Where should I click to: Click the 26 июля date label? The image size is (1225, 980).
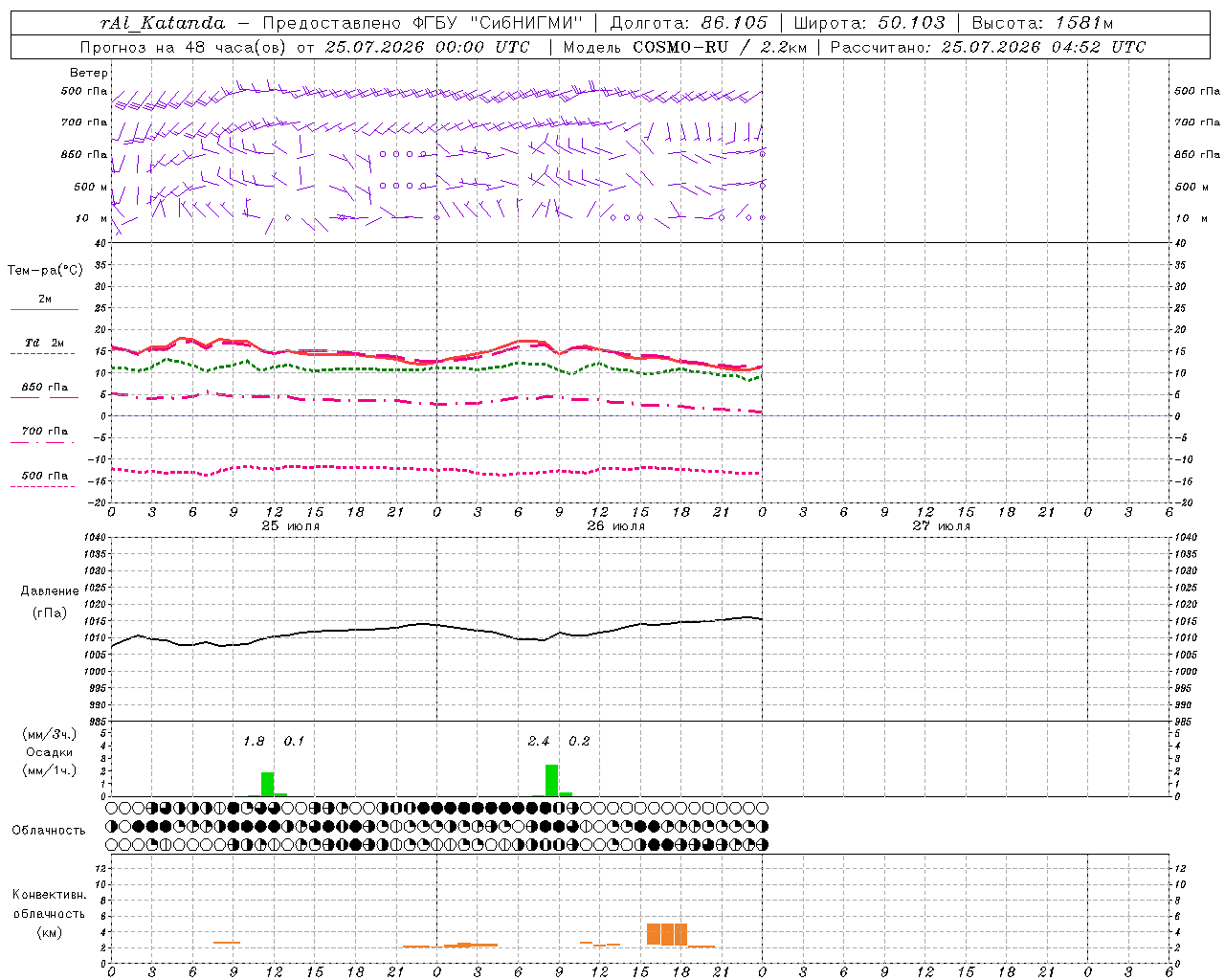(615, 525)
